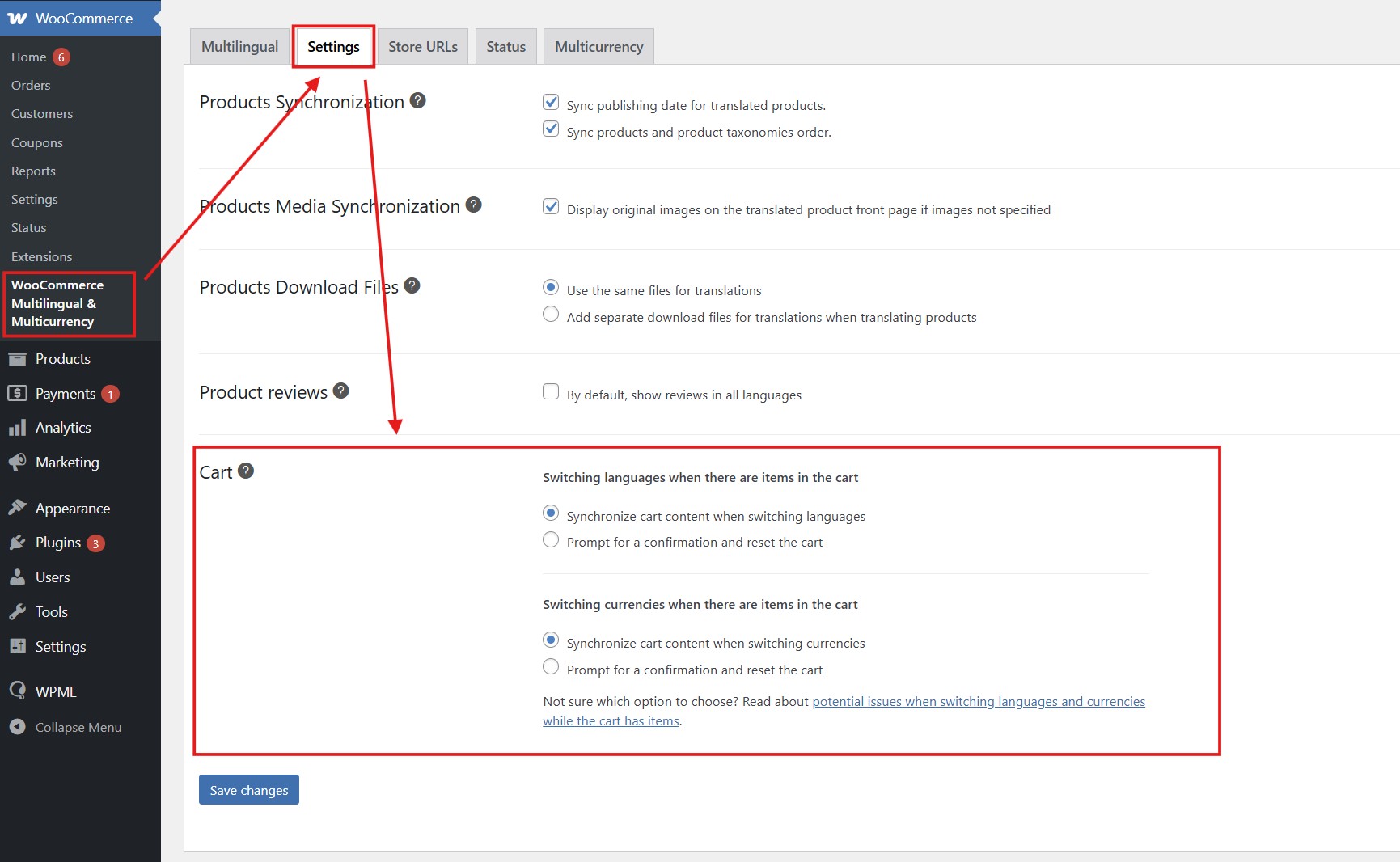Click the Appearance paintbrush icon
This screenshot has width=1400, height=862.
pos(17,508)
